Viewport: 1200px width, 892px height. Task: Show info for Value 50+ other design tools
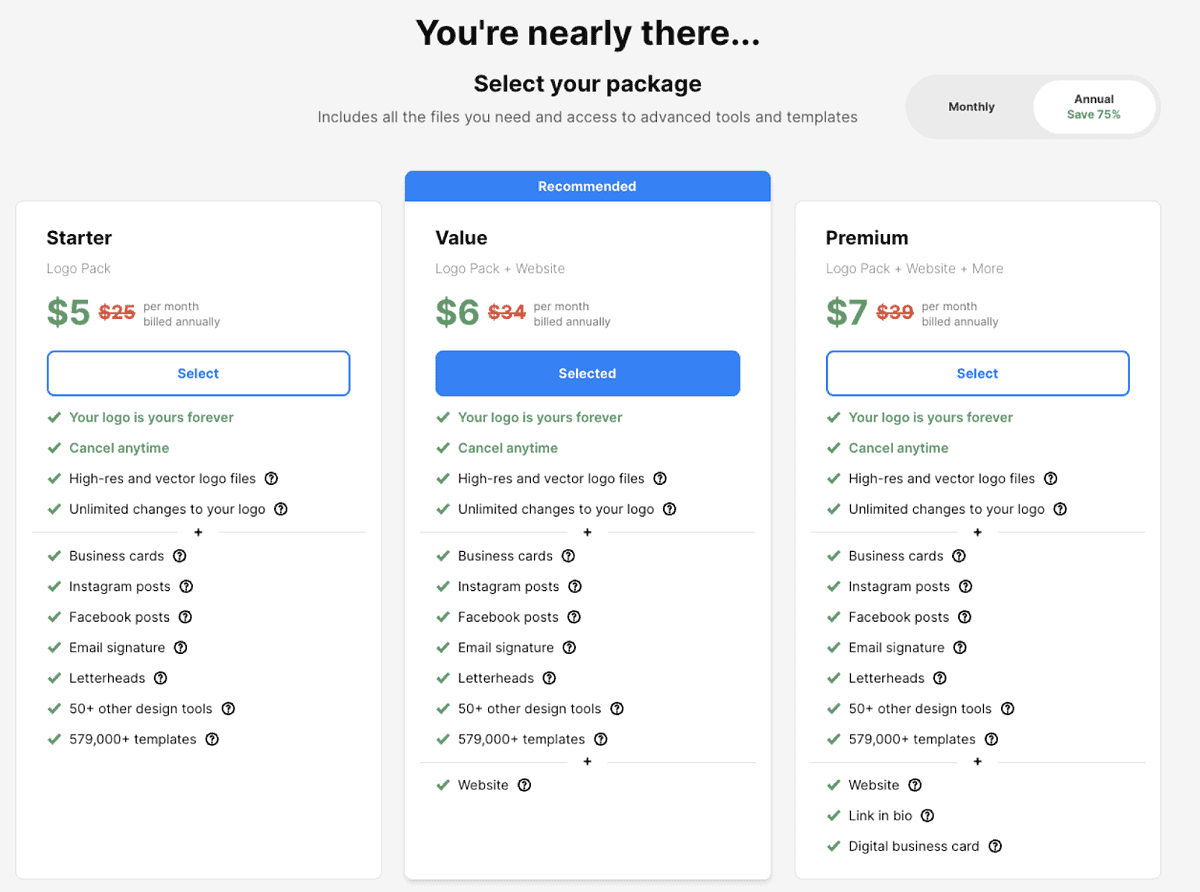point(617,709)
